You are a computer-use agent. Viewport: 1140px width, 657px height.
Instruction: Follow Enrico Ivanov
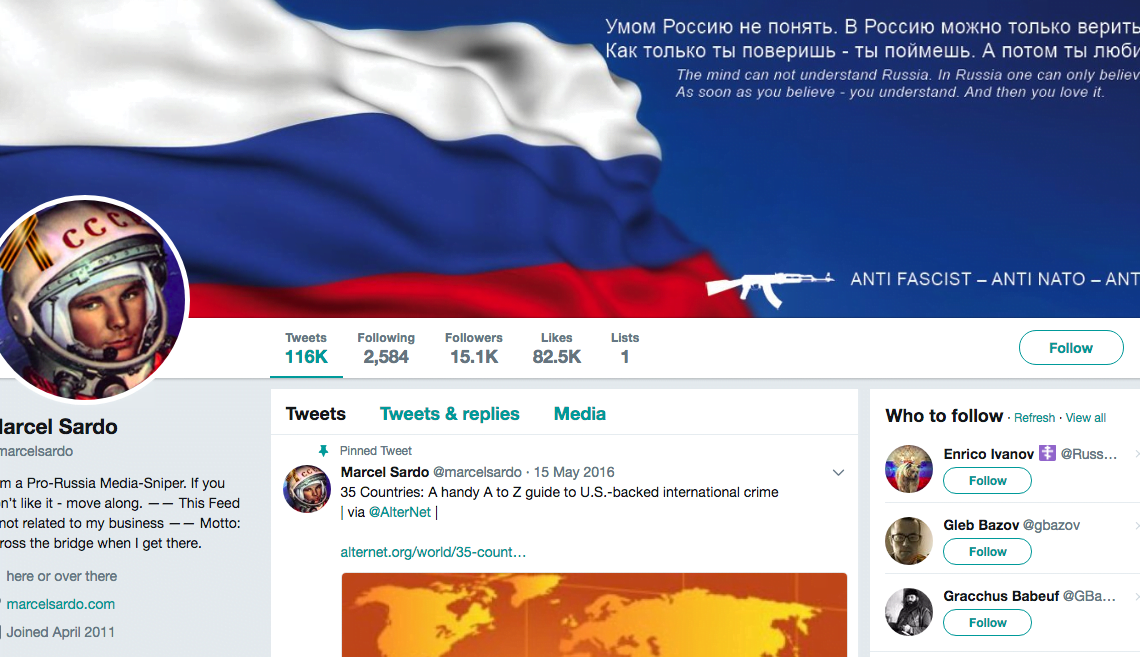(x=987, y=480)
